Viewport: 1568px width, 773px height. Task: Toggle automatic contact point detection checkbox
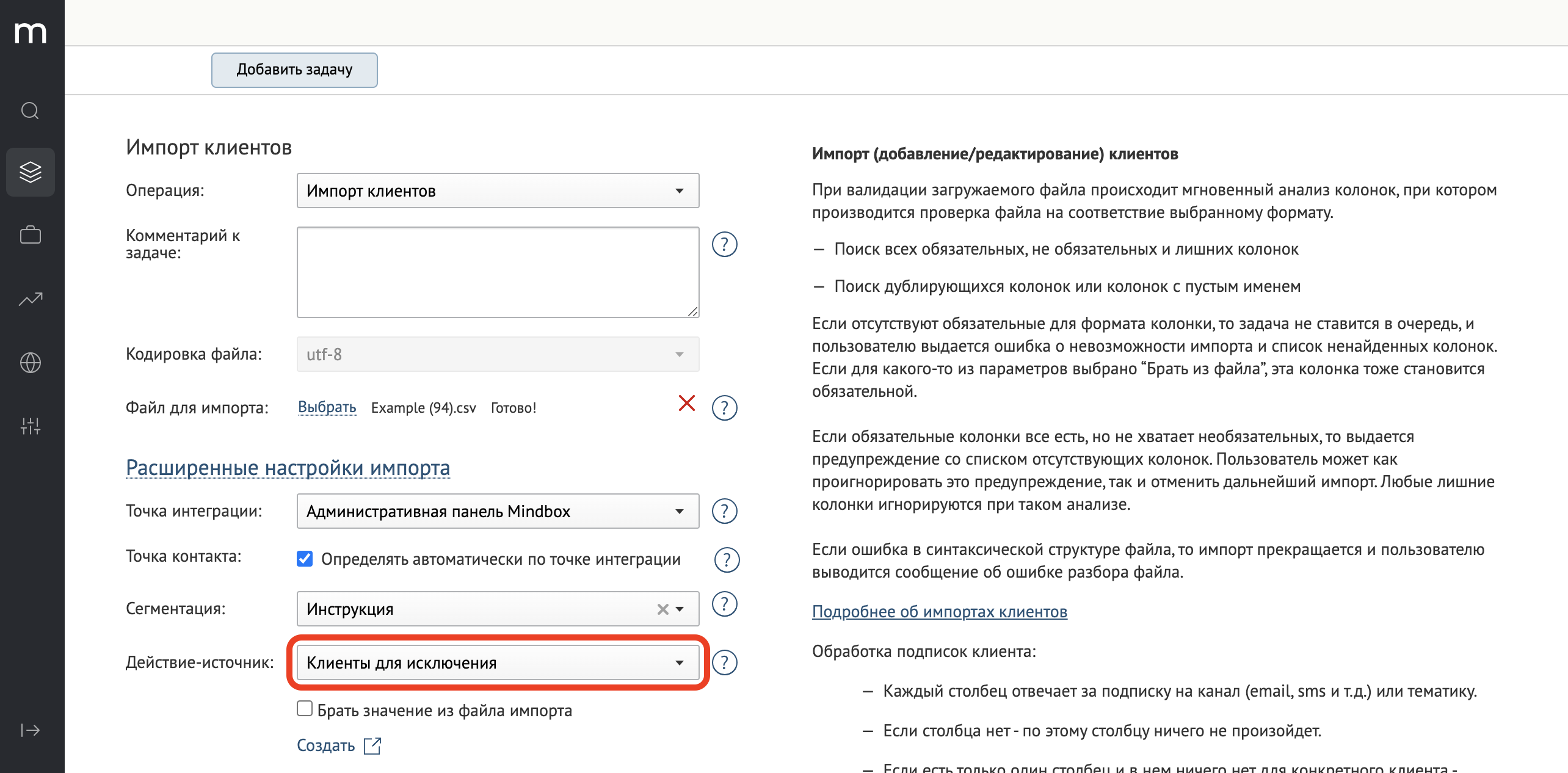pos(305,559)
